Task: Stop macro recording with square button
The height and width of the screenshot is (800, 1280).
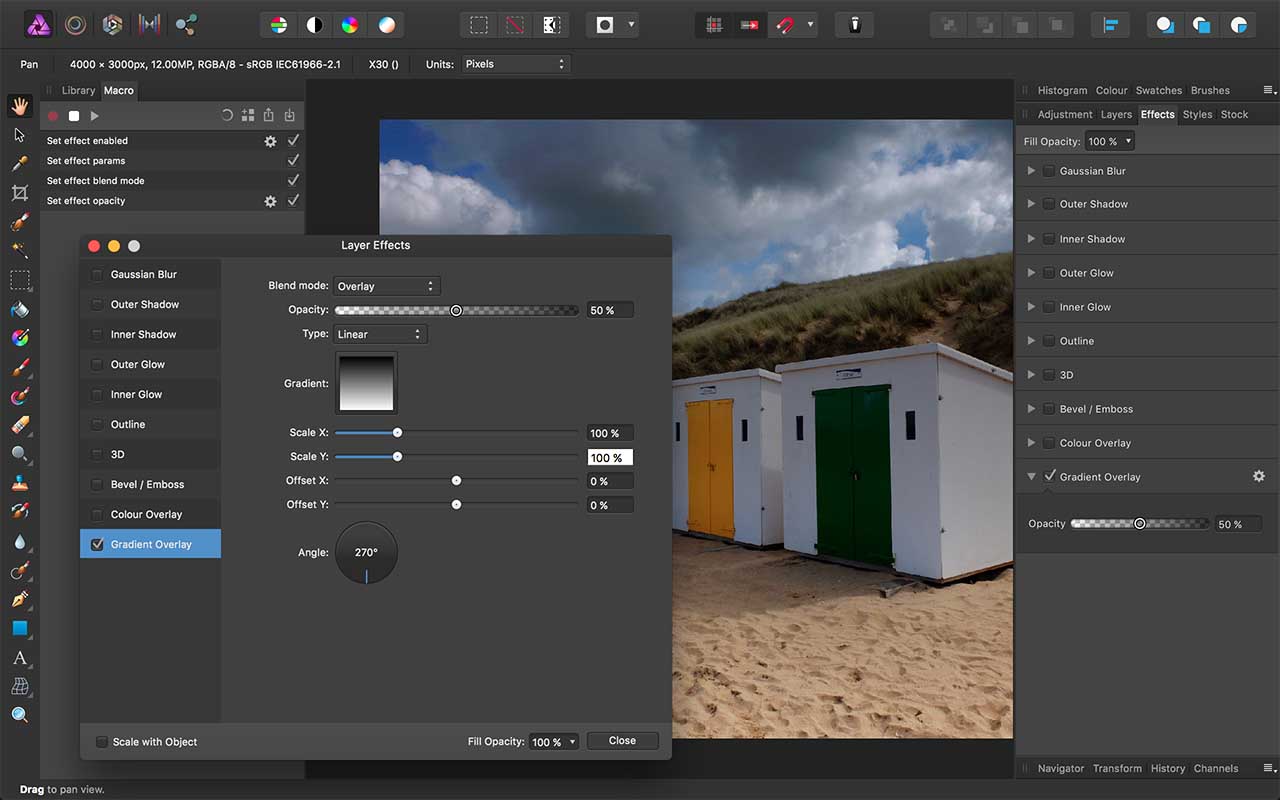Action: [74, 116]
